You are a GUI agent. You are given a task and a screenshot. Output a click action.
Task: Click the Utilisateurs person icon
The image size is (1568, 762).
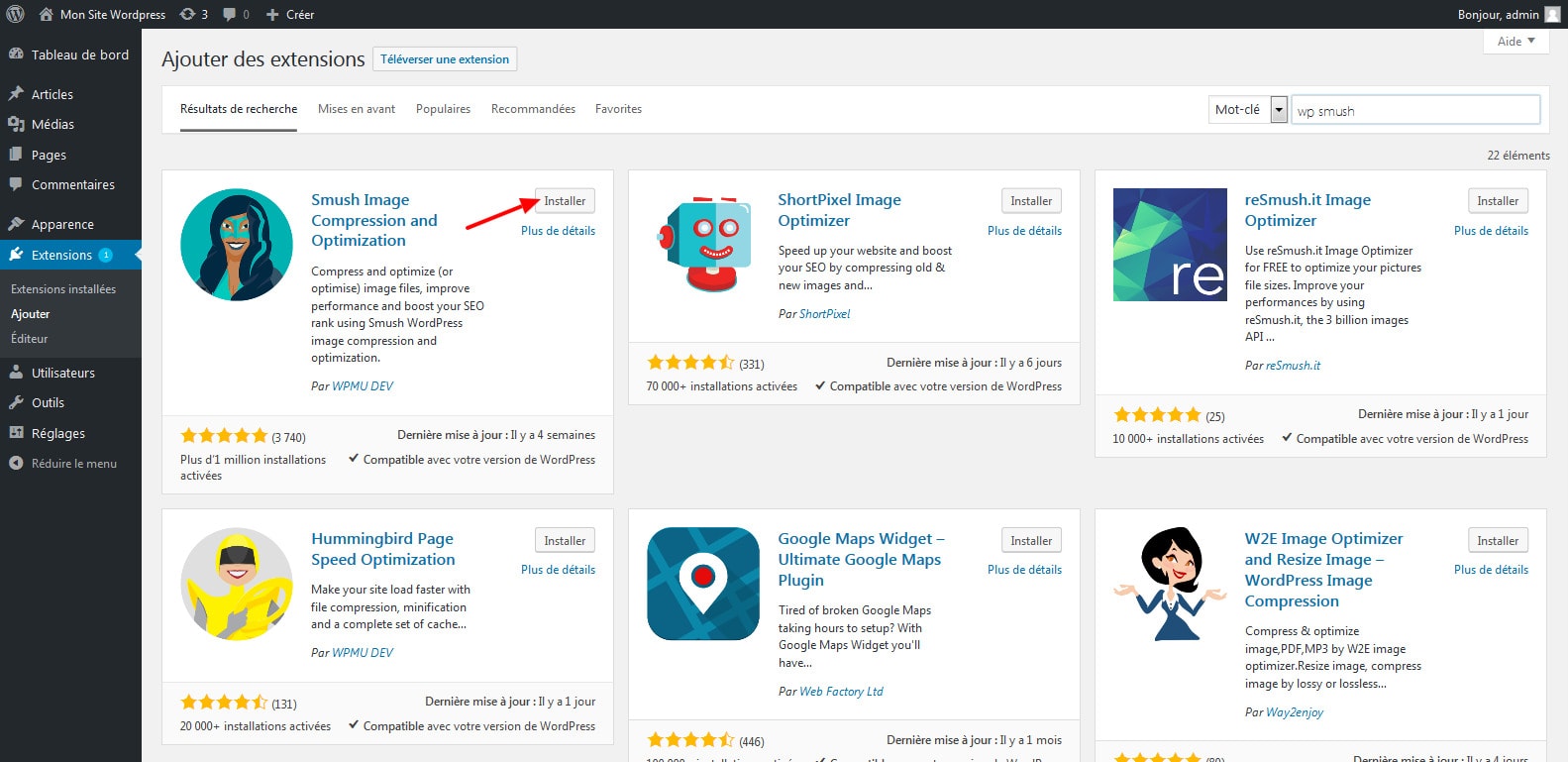point(16,373)
